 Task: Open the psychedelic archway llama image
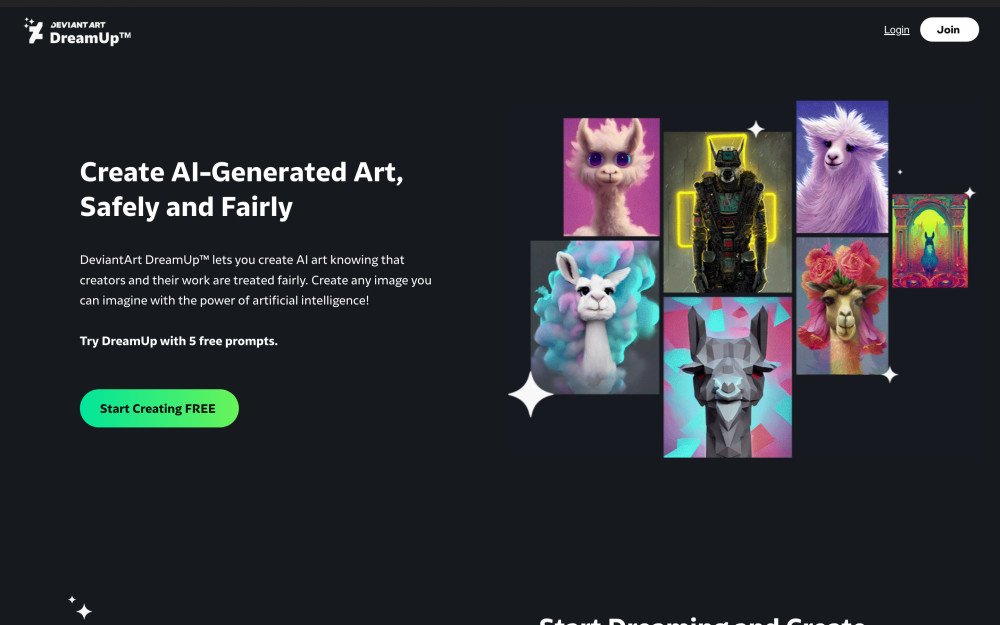tap(930, 240)
